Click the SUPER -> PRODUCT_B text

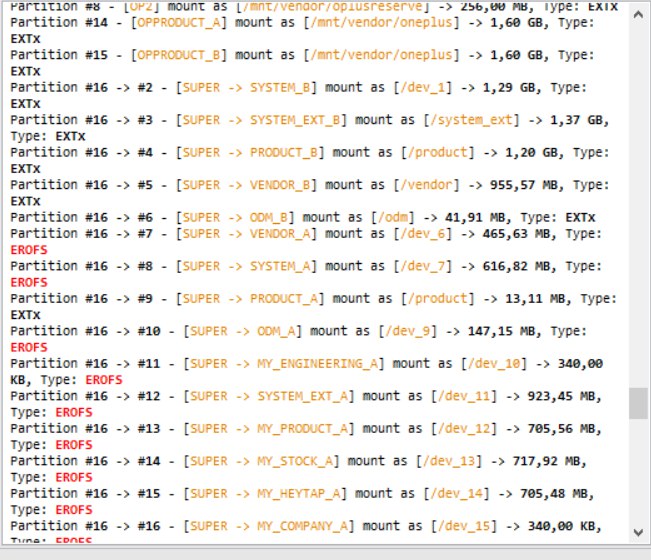point(250,152)
